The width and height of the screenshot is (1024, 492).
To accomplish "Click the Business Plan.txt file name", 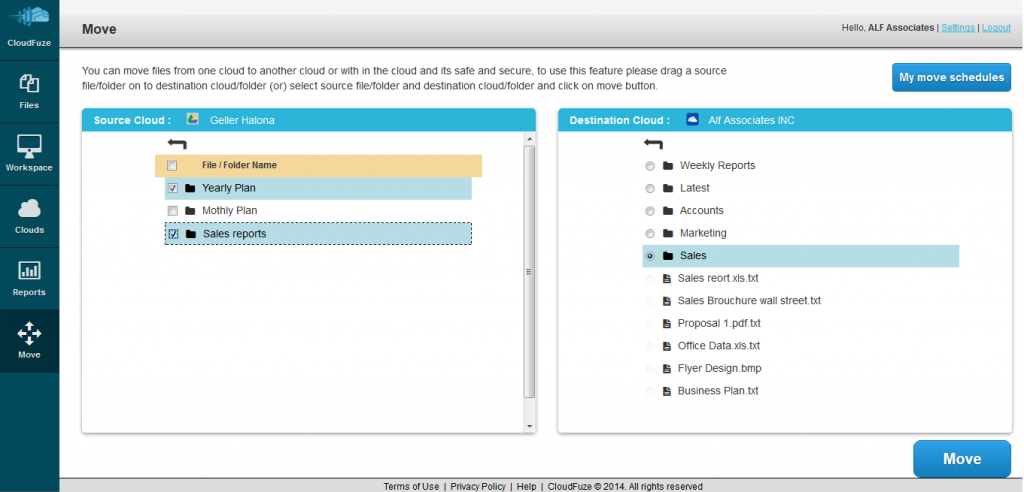I will pyautogui.click(x=718, y=391).
